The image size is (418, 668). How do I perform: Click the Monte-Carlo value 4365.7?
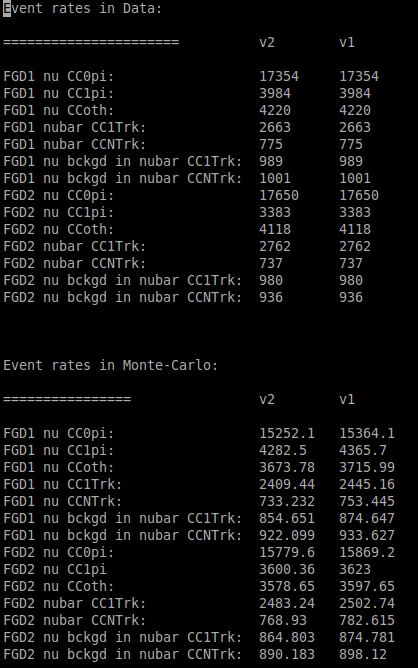[x=367, y=451]
